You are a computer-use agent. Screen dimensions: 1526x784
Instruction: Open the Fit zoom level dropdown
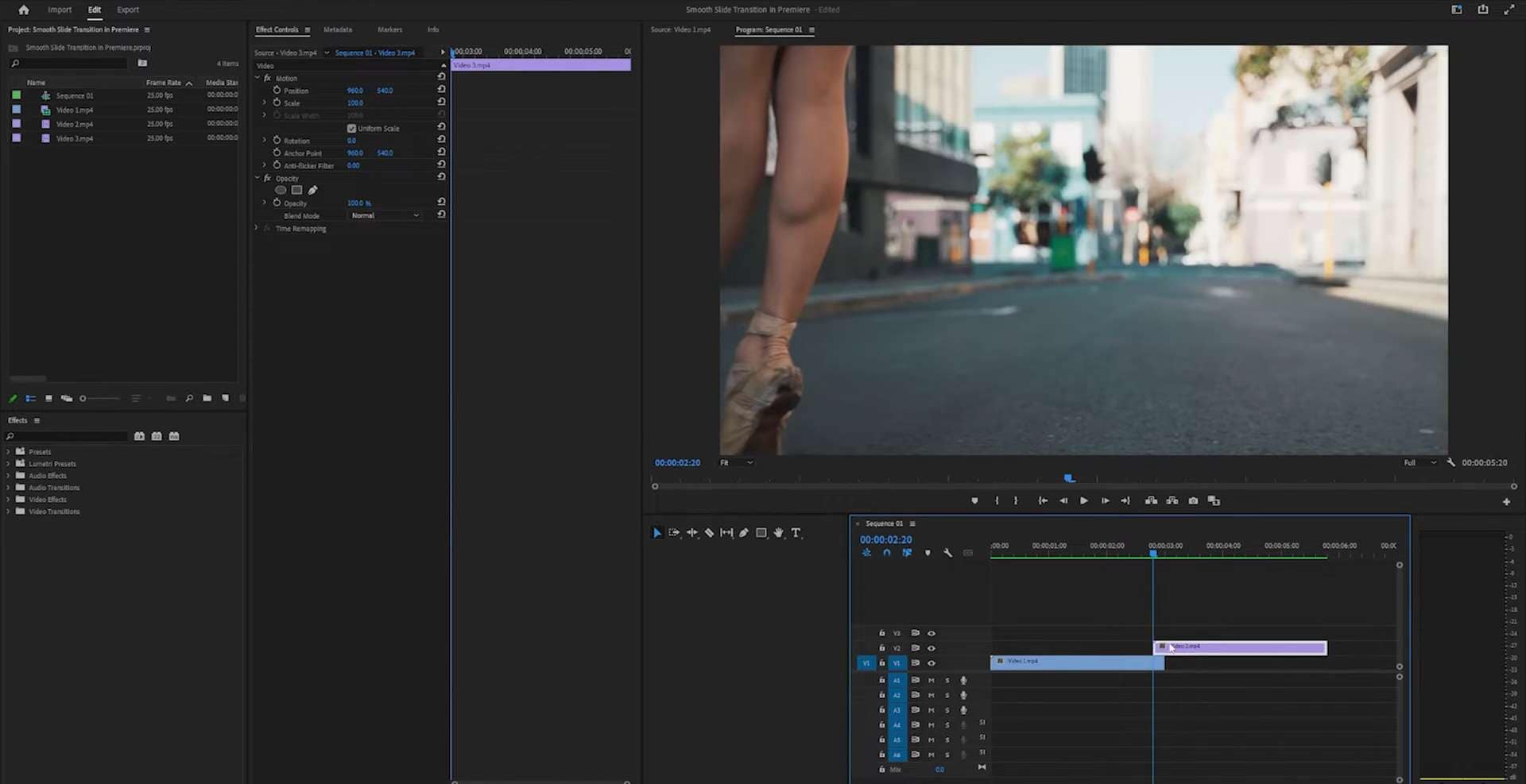[x=736, y=462]
